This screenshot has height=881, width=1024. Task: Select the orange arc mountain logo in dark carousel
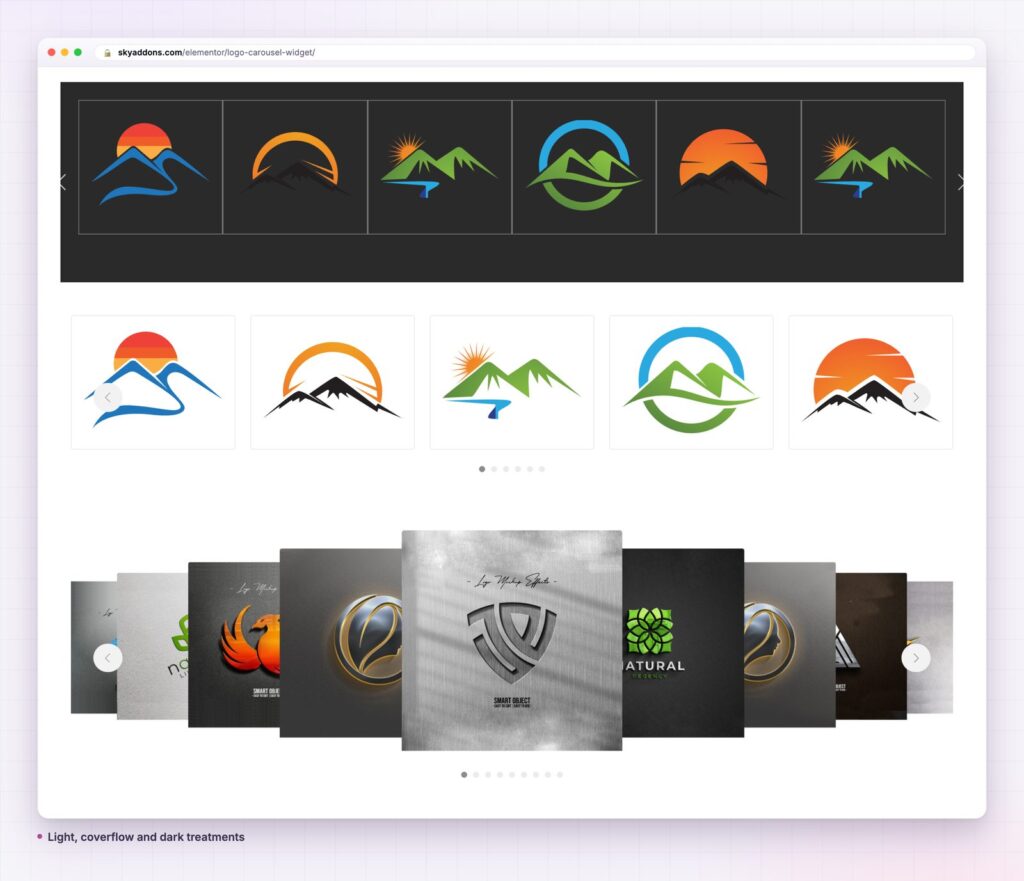(295, 167)
